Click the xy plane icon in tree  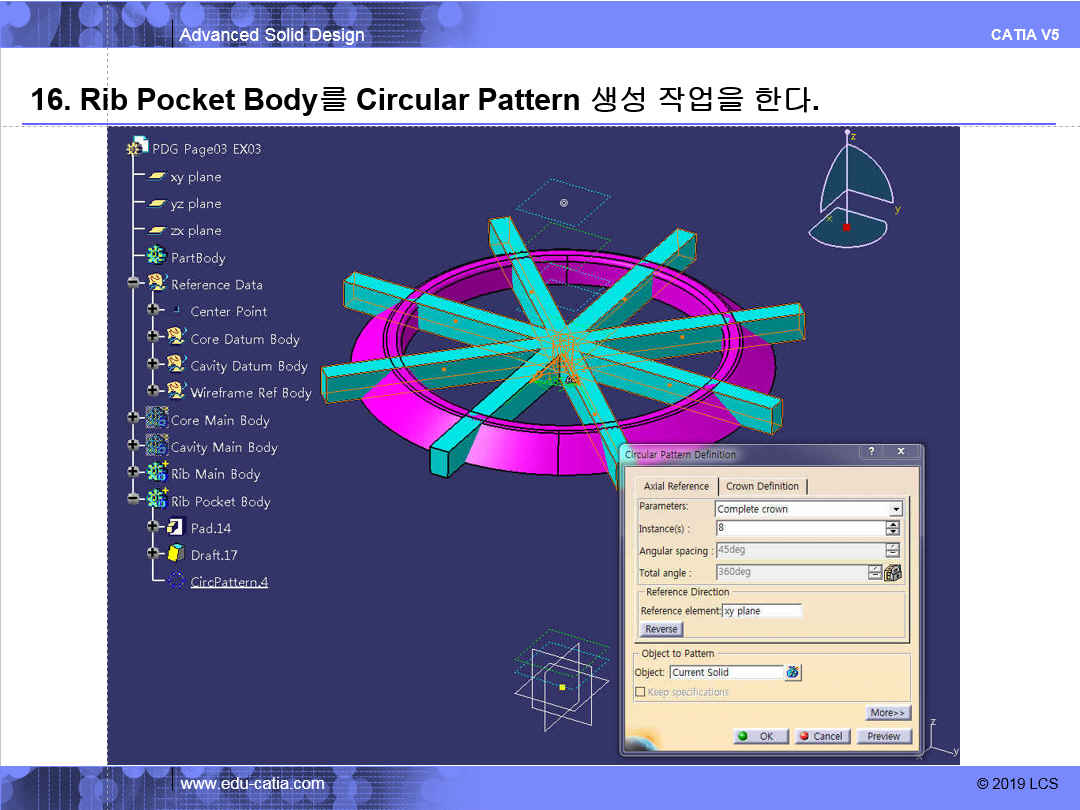157,177
